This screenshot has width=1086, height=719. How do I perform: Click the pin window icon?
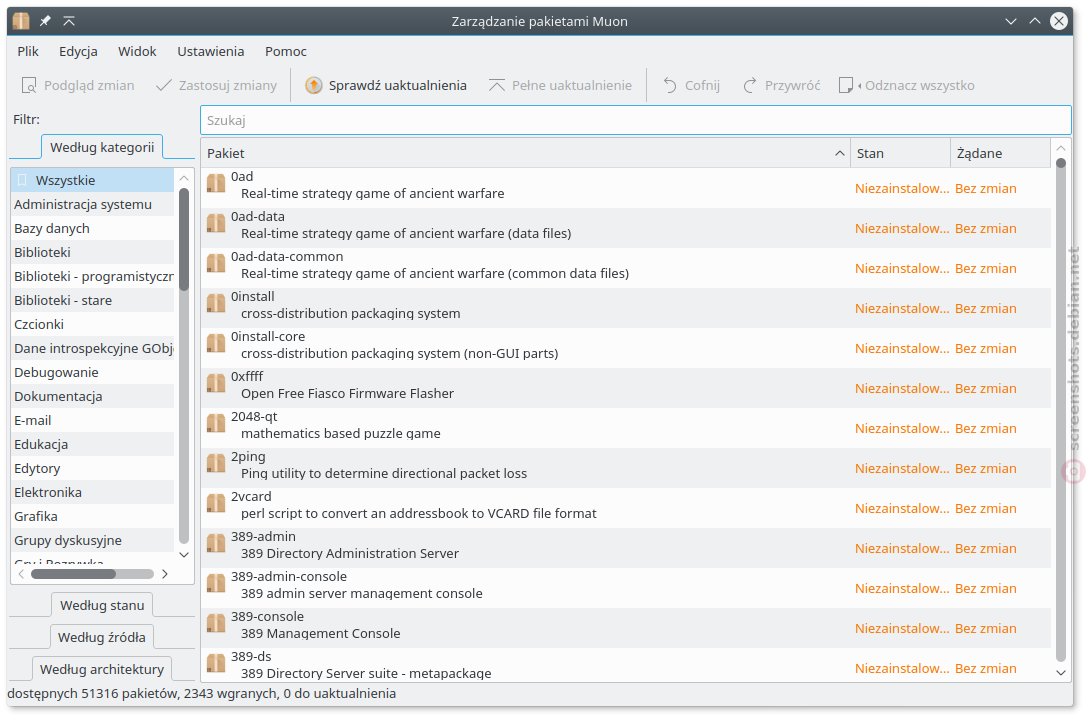(x=45, y=21)
